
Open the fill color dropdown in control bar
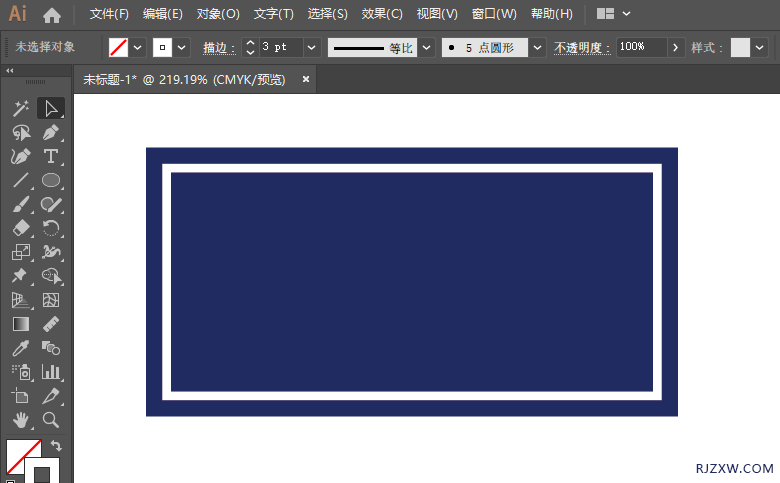137,48
